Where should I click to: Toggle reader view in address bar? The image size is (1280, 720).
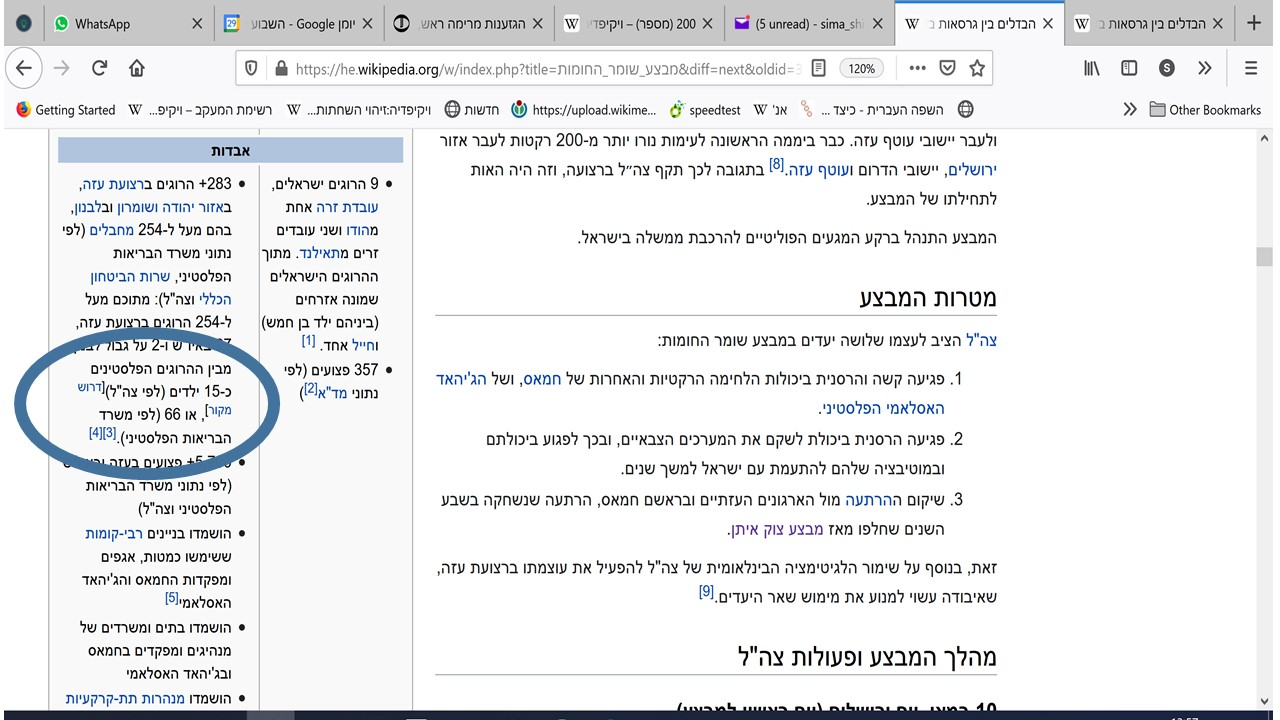(x=819, y=68)
